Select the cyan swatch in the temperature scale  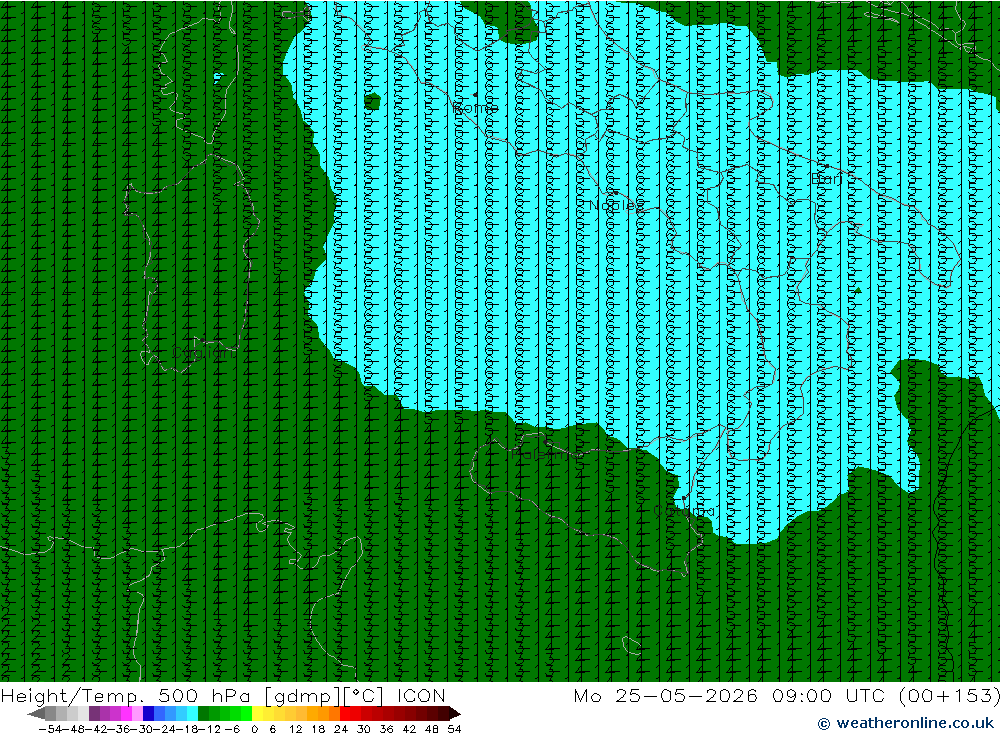[x=192, y=713]
